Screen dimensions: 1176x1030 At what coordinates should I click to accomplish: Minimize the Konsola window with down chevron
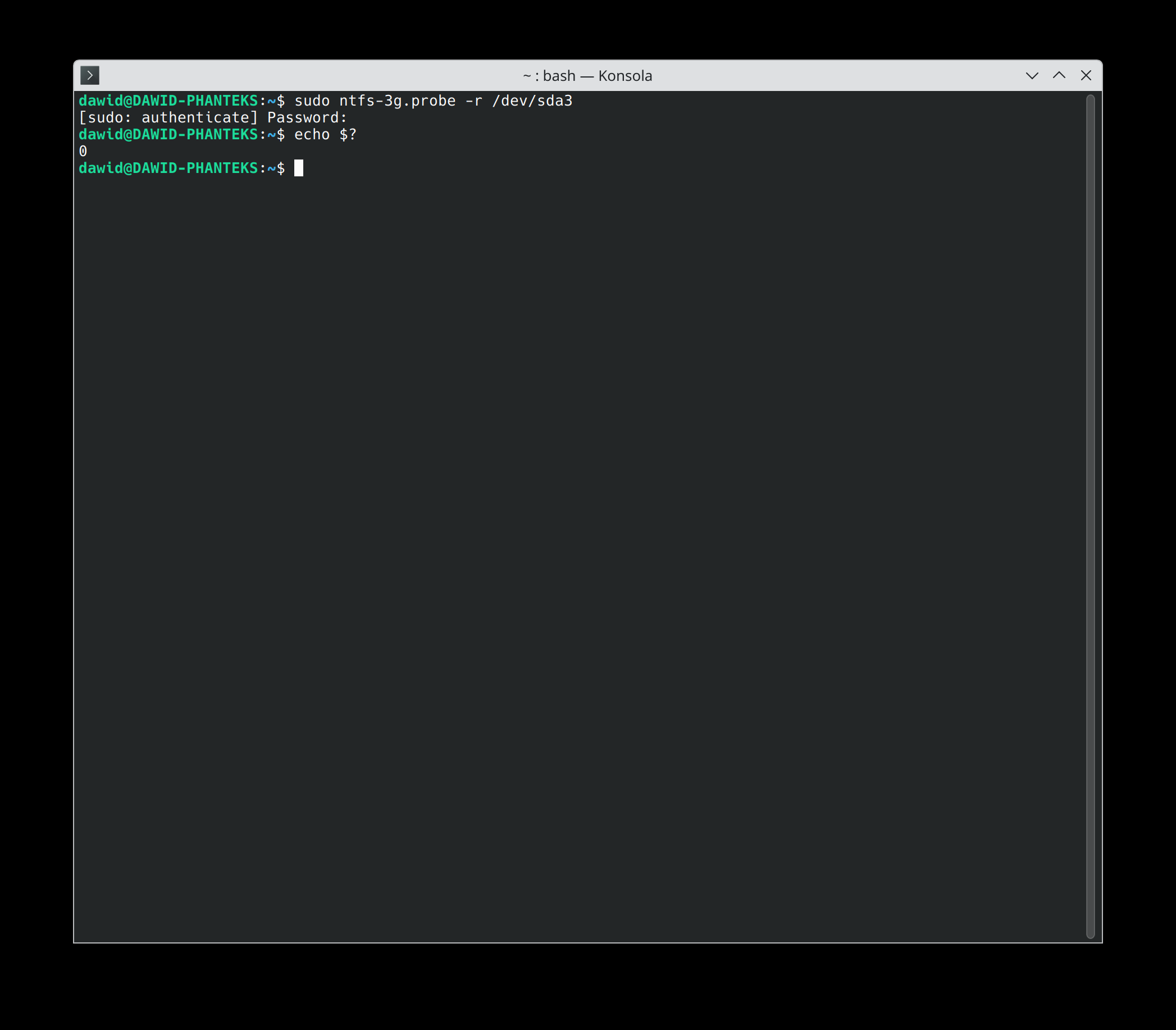[1032, 75]
